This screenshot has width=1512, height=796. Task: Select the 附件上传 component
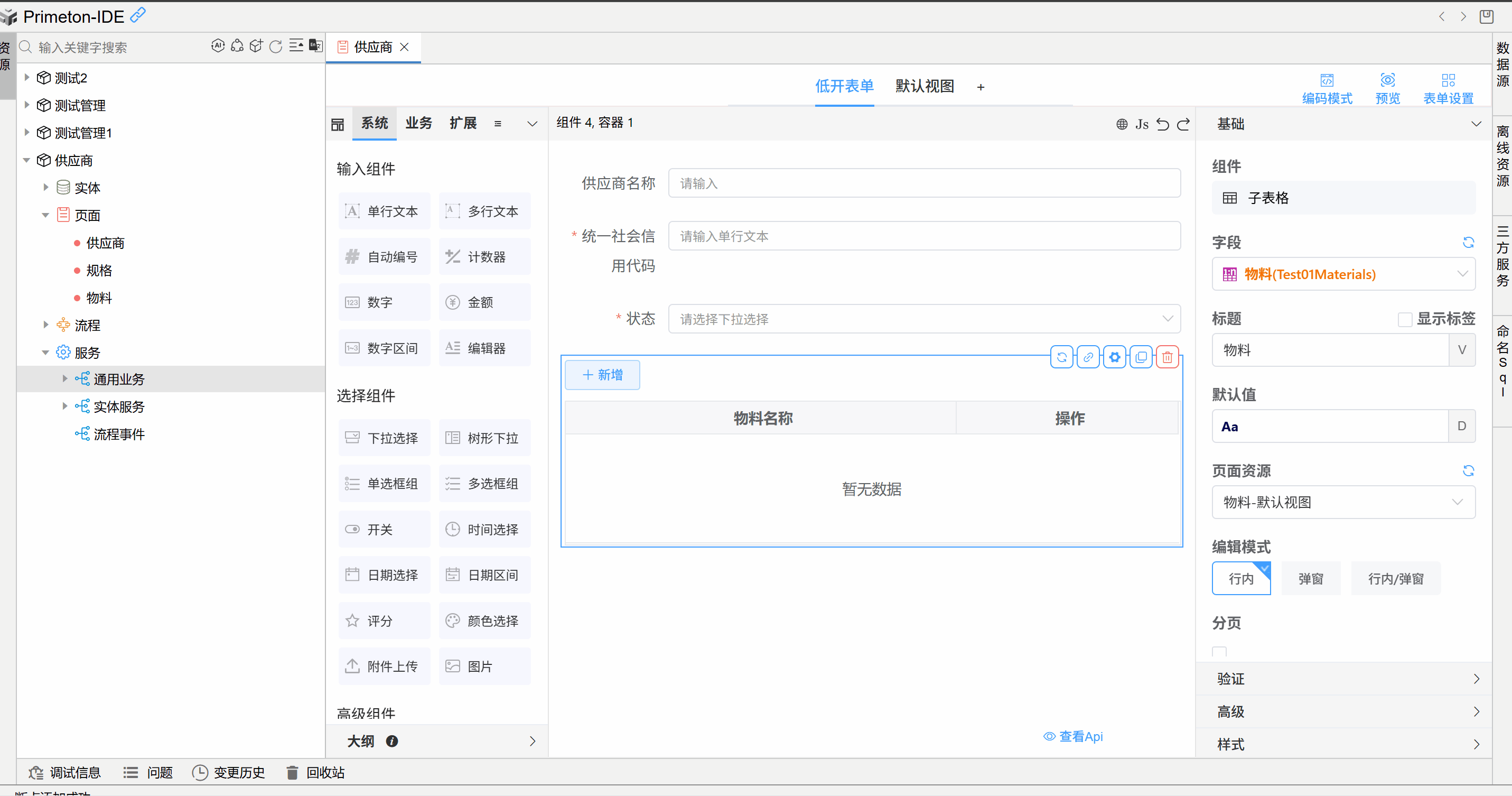click(x=384, y=665)
